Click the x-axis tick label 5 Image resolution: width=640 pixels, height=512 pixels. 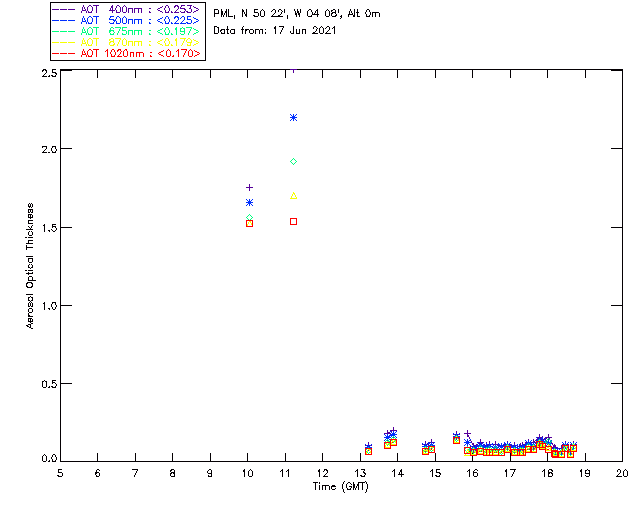tap(60, 473)
